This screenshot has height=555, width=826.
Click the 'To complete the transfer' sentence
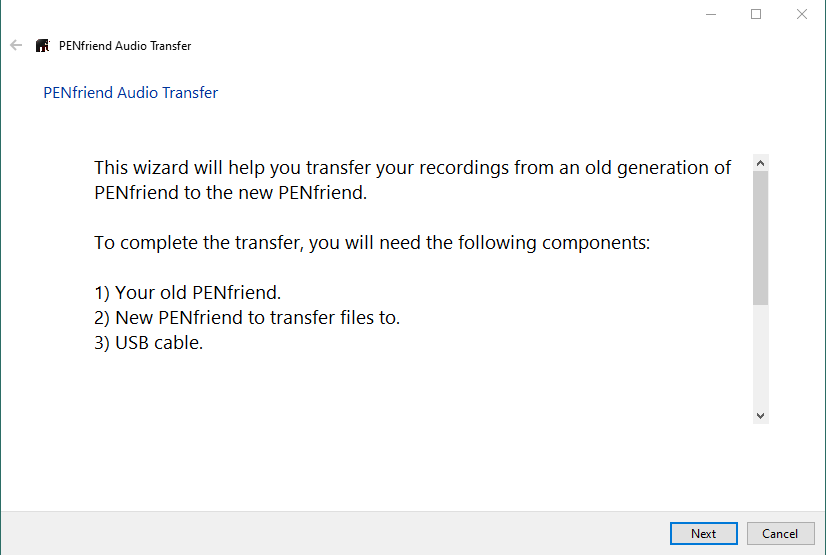[x=372, y=242]
